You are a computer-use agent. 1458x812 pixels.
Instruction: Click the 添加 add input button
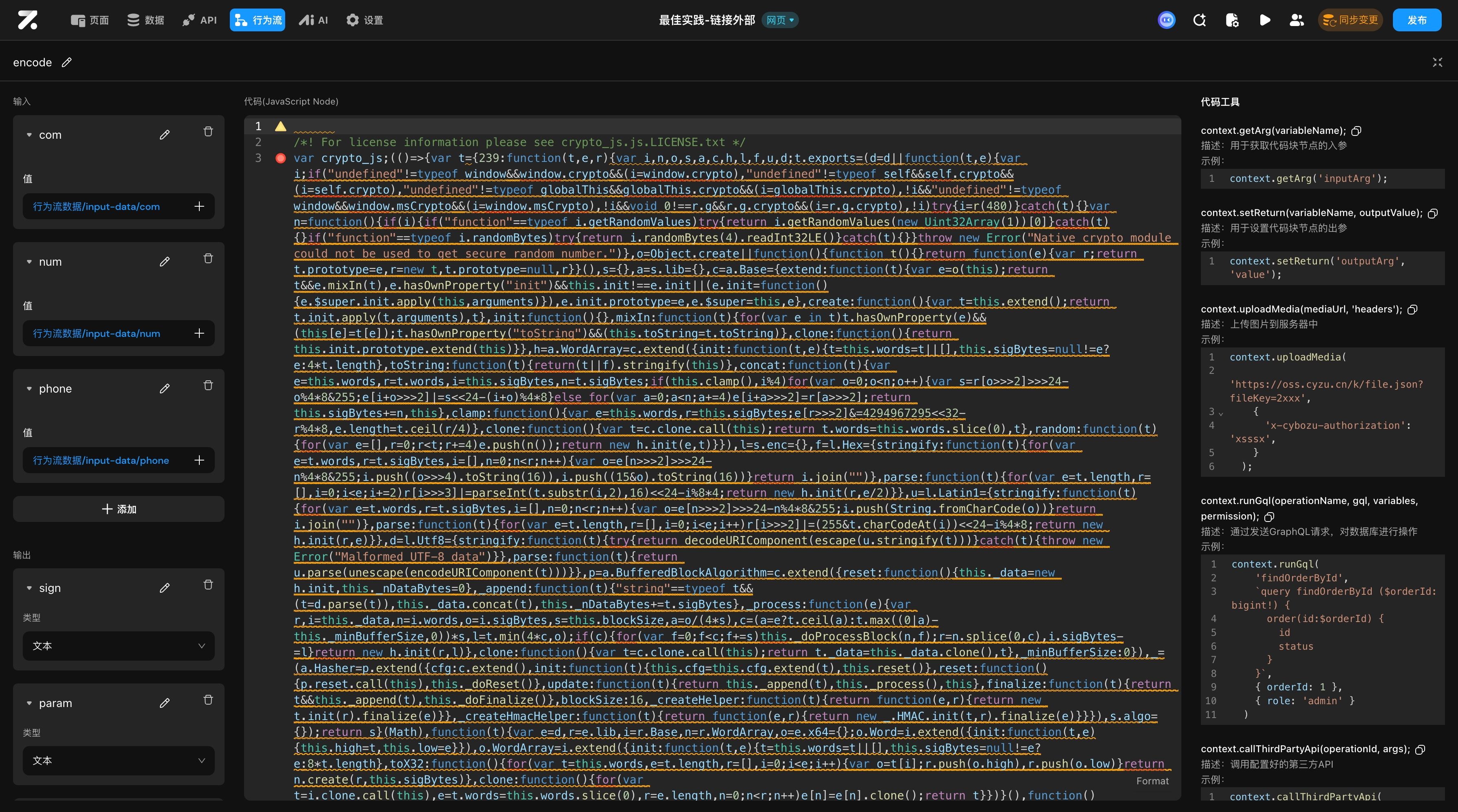(x=118, y=509)
